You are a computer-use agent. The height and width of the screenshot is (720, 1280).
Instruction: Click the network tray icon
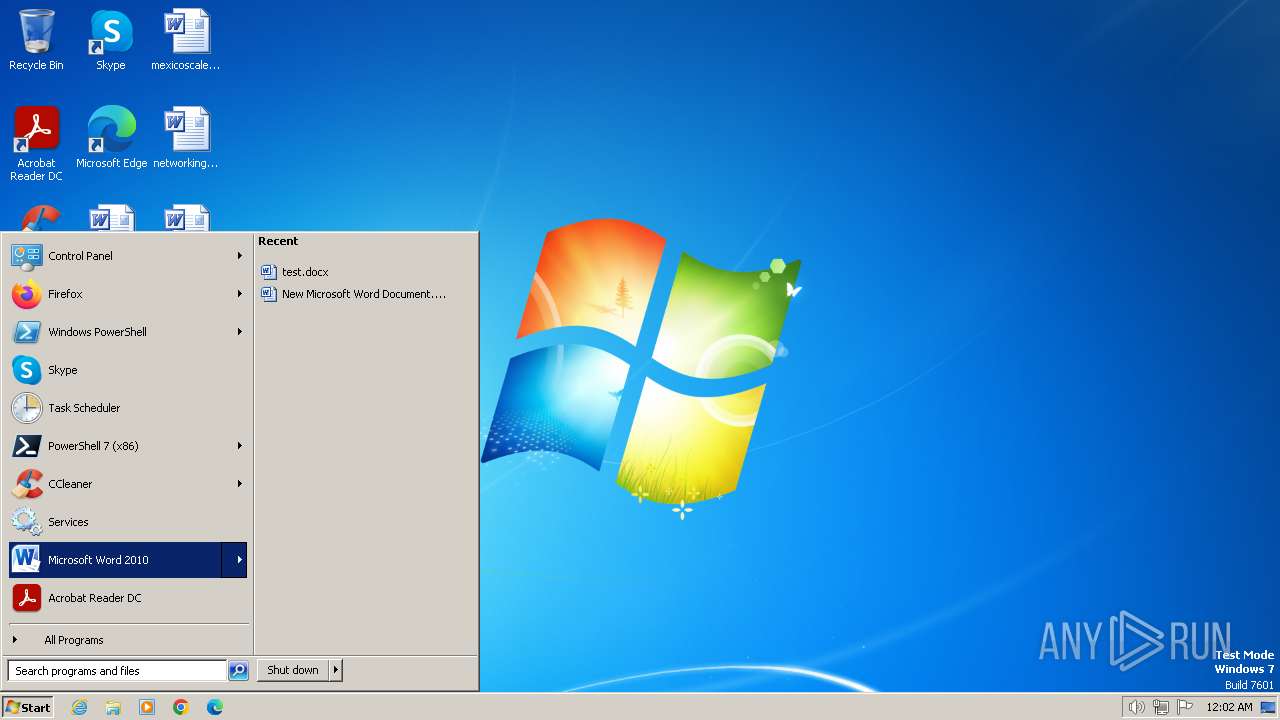click(1161, 707)
